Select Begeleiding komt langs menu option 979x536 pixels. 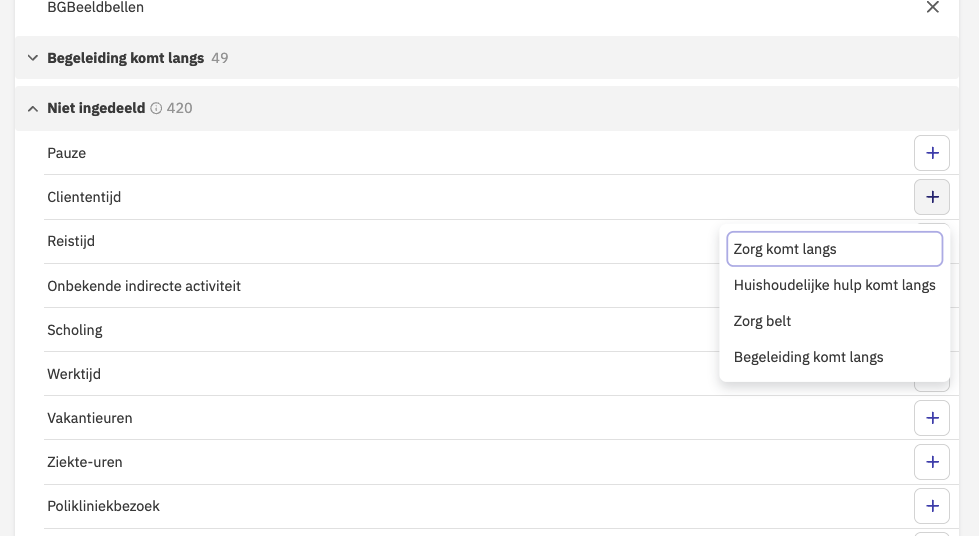pos(834,357)
